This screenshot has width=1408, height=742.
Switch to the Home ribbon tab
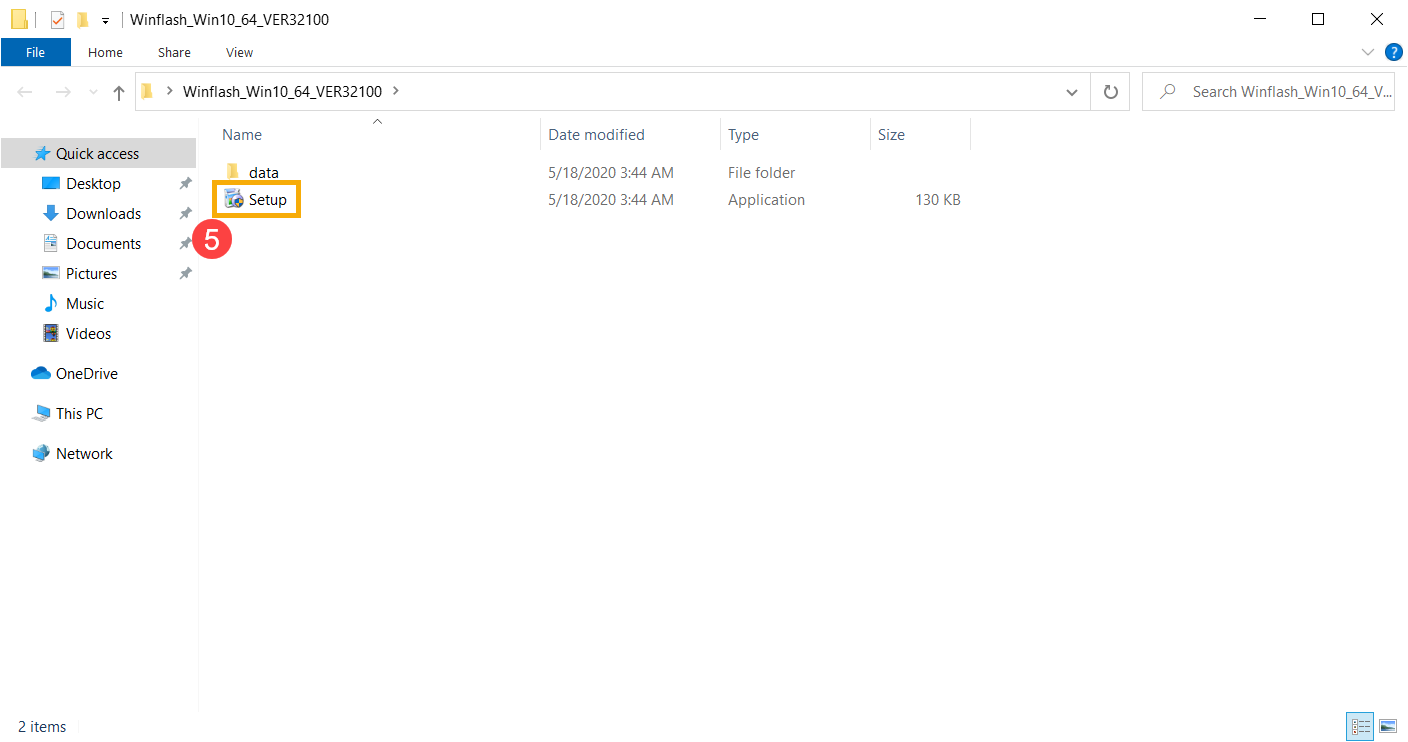105,52
